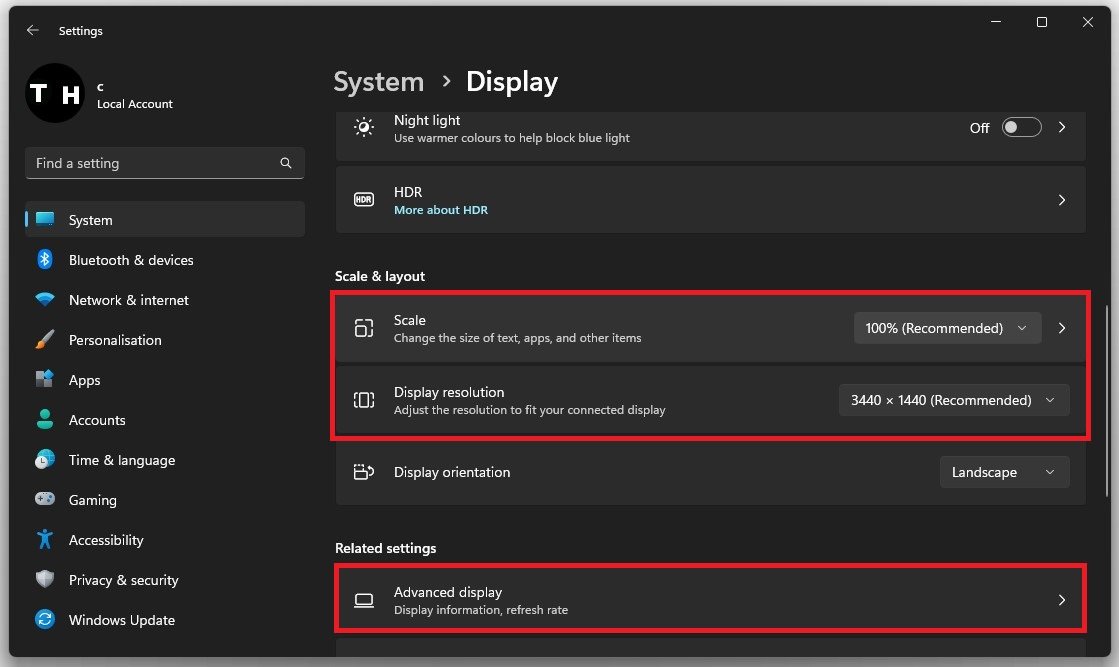Click the System breadcrumb link
Image resolution: width=1119 pixels, height=667 pixels.
click(378, 82)
